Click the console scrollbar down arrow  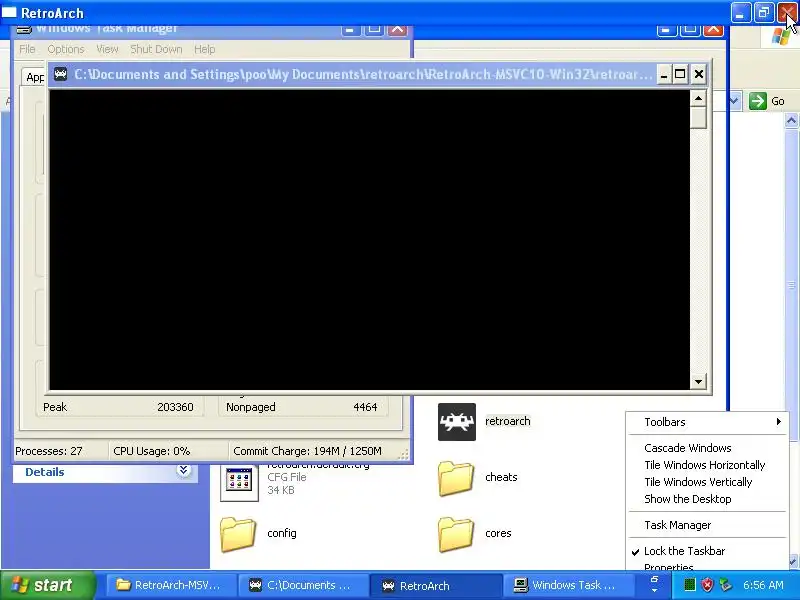[698, 381]
